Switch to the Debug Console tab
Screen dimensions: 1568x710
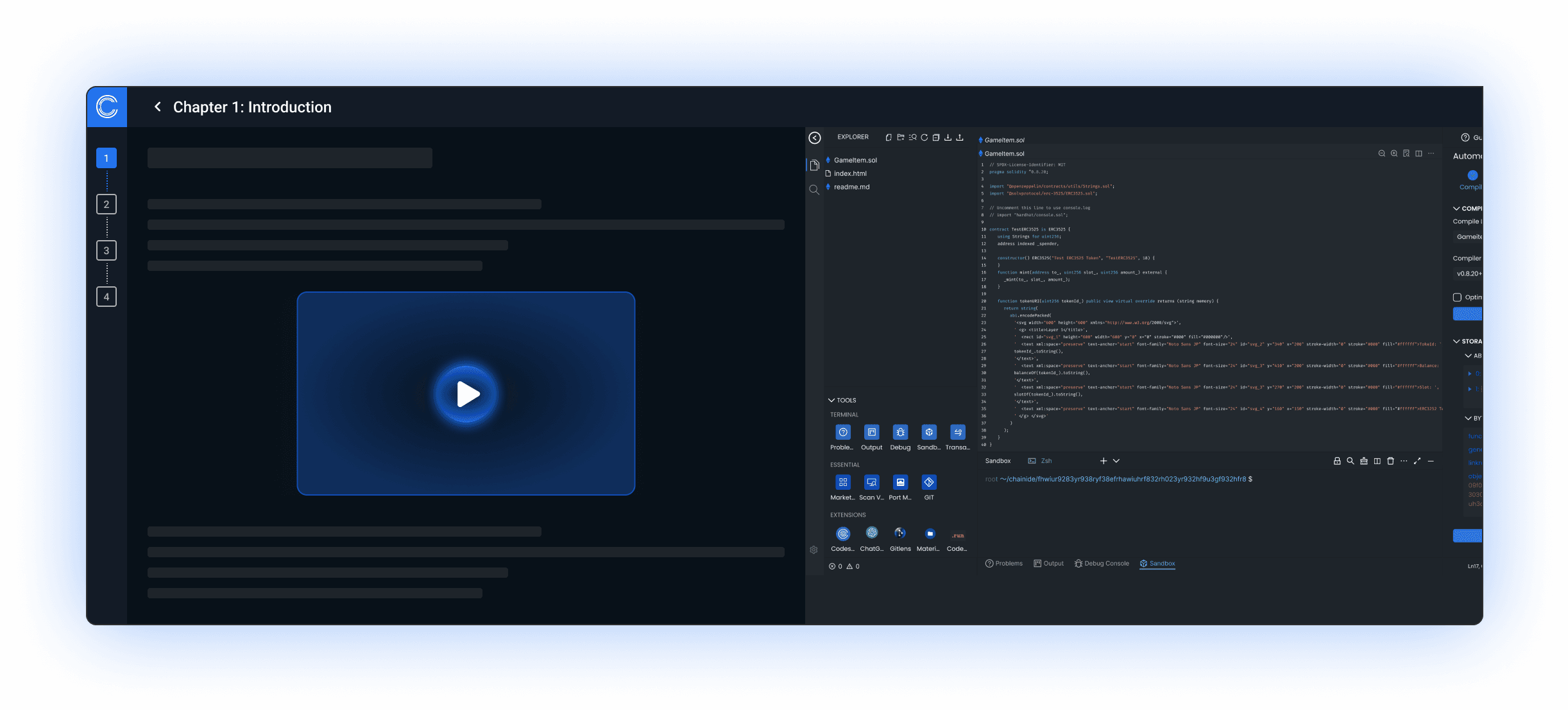[x=1102, y=564]
